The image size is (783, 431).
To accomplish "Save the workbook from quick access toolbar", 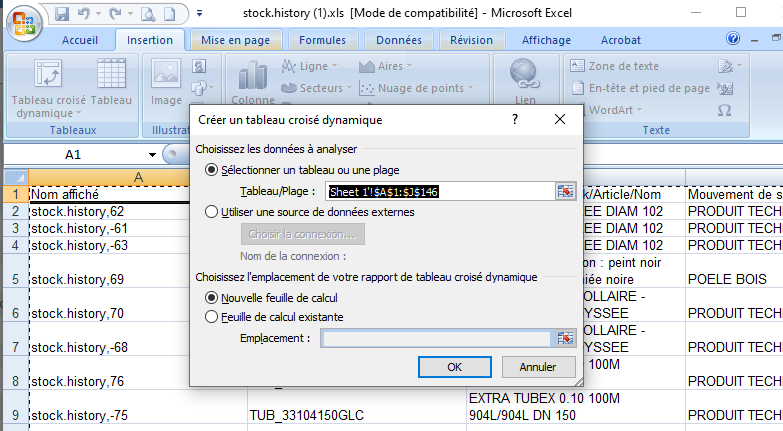I will point(62,13).
